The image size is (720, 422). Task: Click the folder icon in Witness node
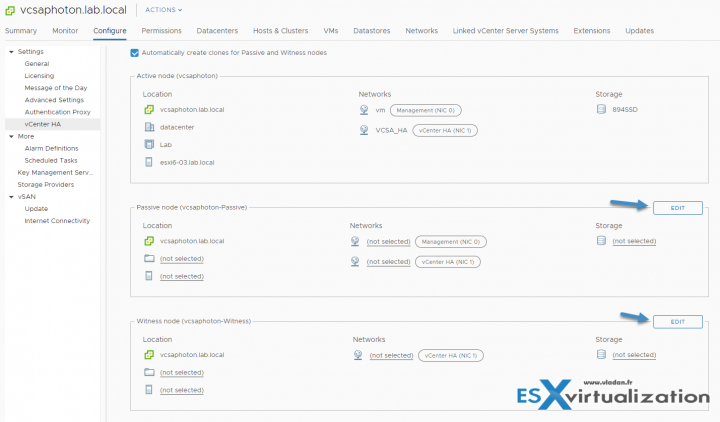click(149, 372)
